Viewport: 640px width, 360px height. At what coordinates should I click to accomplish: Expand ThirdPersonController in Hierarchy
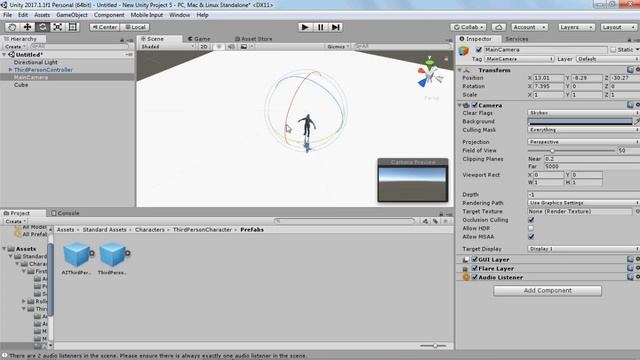click(10, 70)
